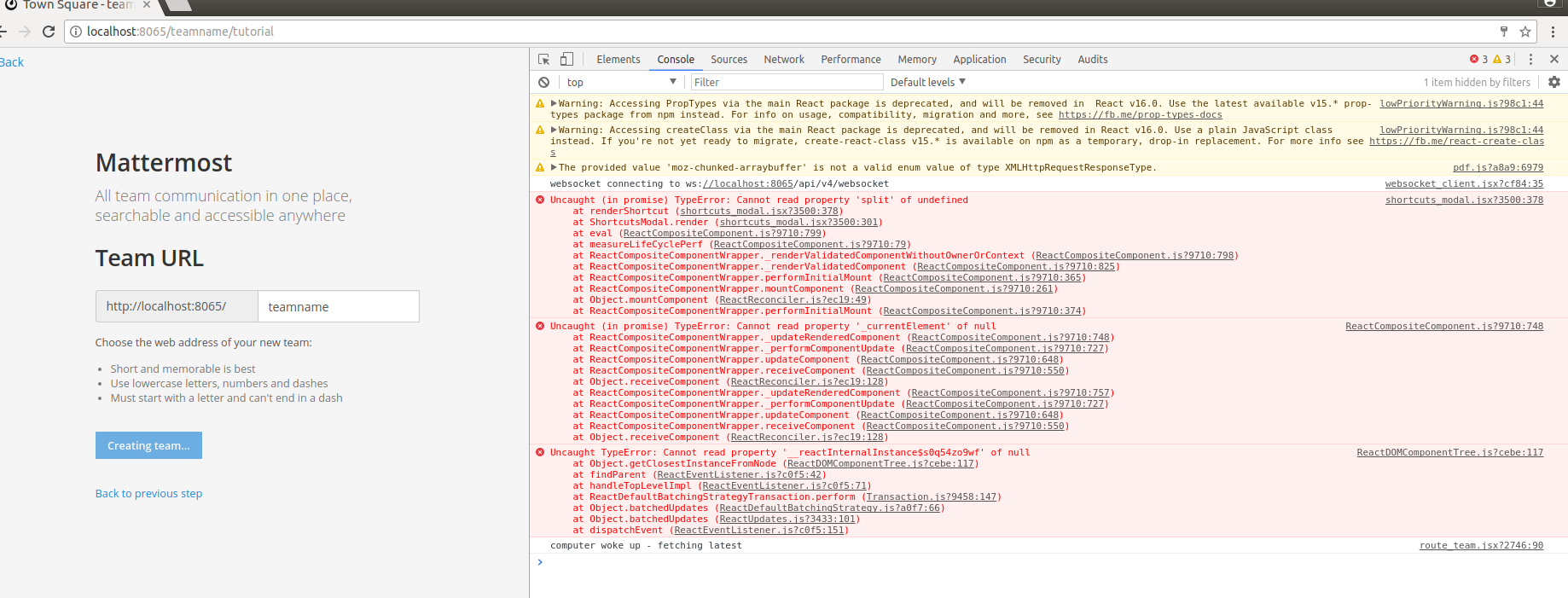This screenshot has height=598, width=1568.
Task: Open ReactDefaultBatchingStrategy.js?a0f7:66 link
Action: [x=829, y=508]
